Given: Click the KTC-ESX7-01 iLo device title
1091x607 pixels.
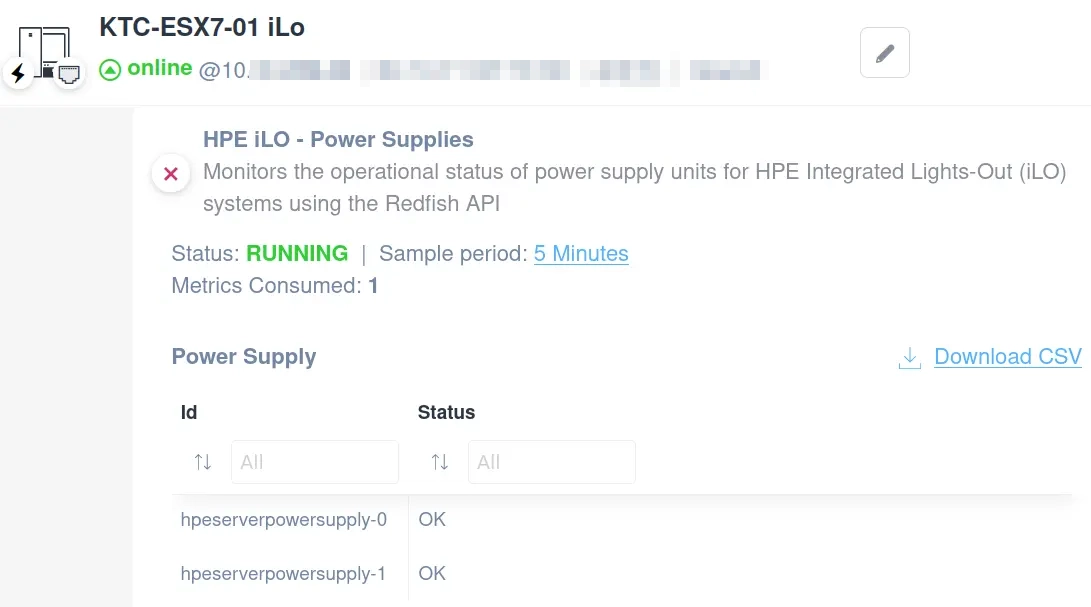Looking at the screenshot, I should (201, 28).
